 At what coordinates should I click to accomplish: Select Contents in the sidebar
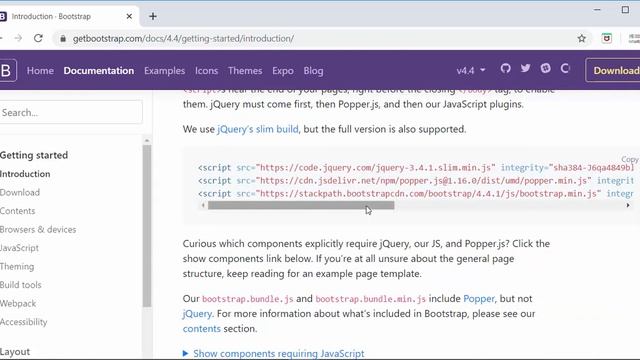coord(18,211)
